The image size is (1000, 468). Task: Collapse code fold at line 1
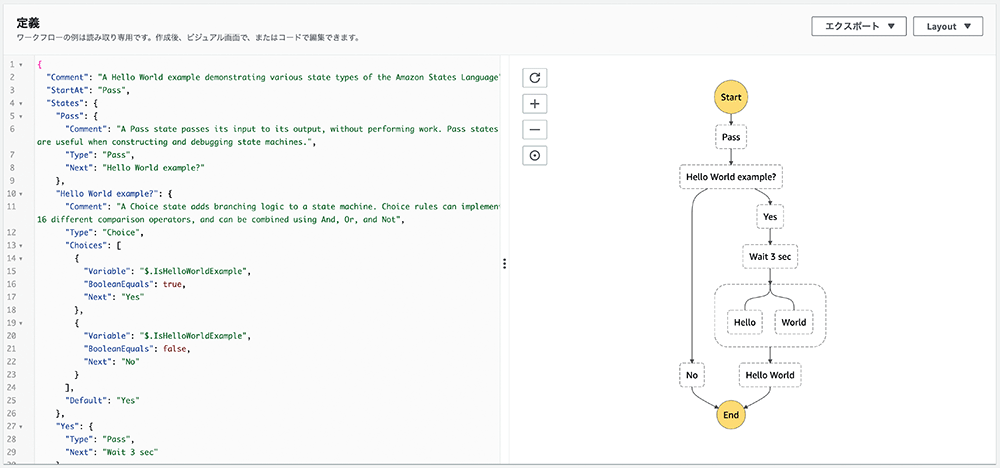point(21,65)
